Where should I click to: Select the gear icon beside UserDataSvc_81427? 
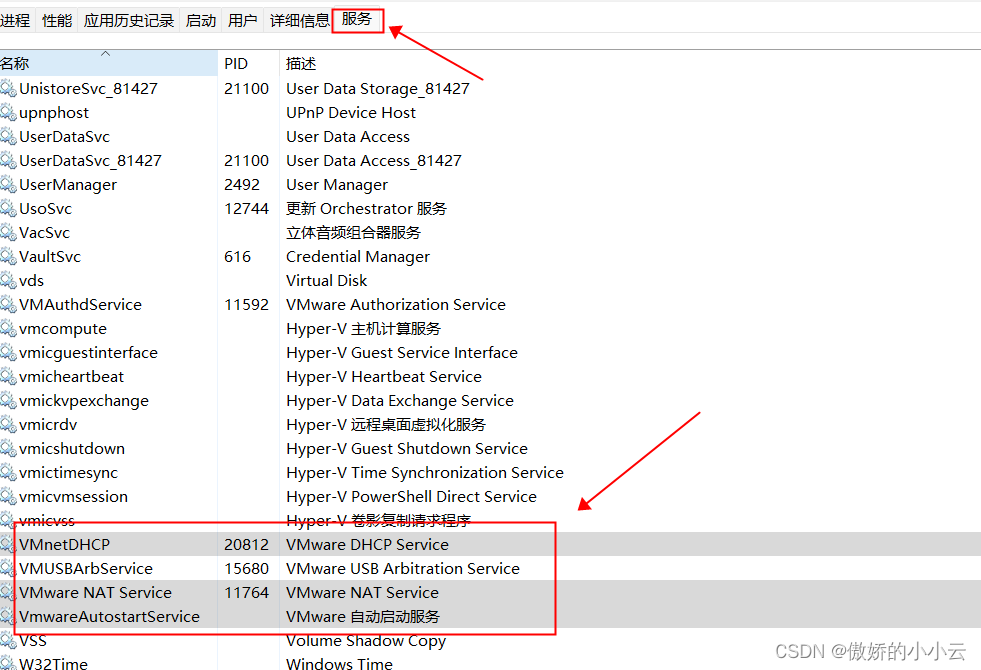[x=8, y=160]
